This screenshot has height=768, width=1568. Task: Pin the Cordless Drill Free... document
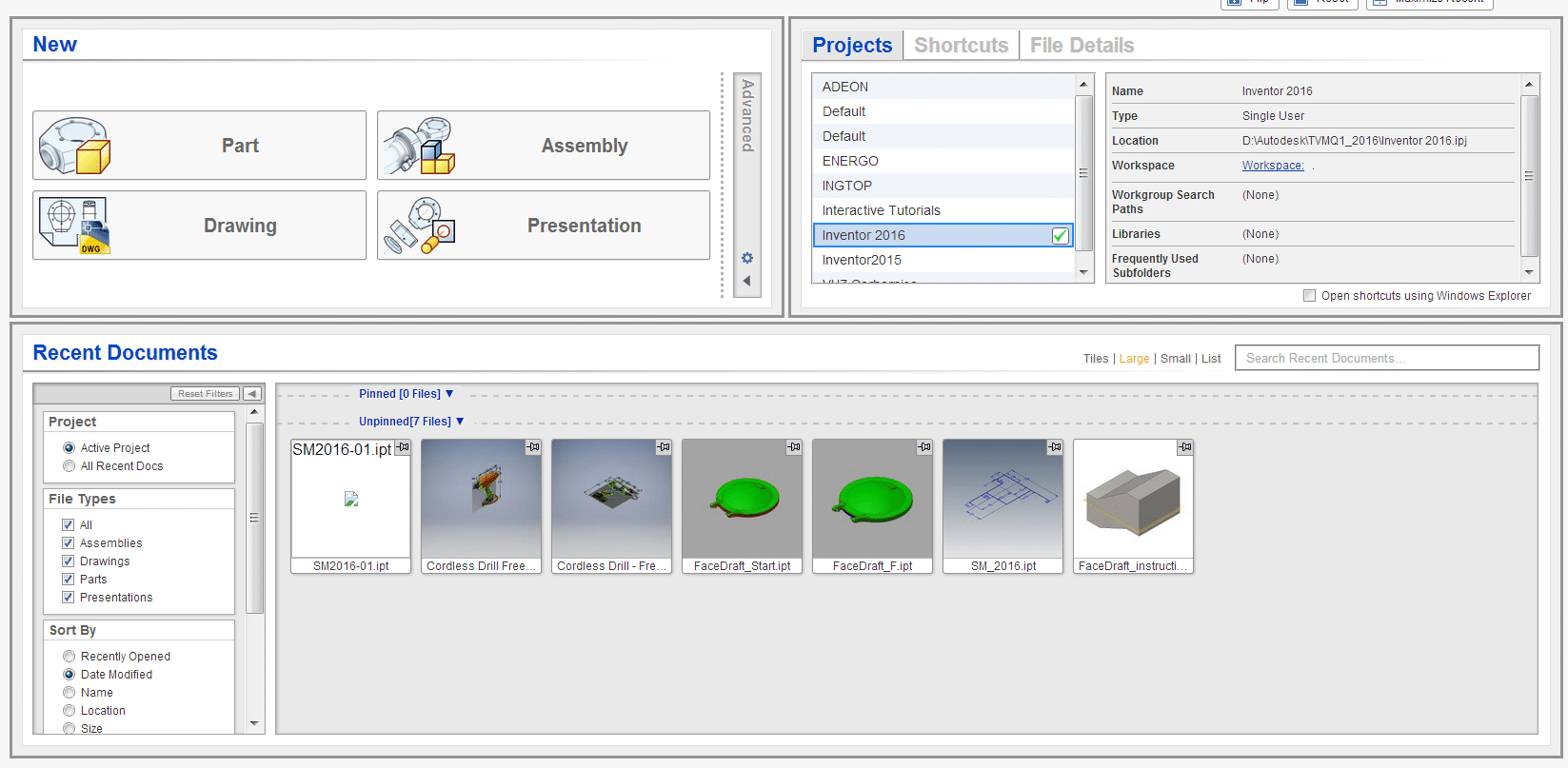point(533,447)
